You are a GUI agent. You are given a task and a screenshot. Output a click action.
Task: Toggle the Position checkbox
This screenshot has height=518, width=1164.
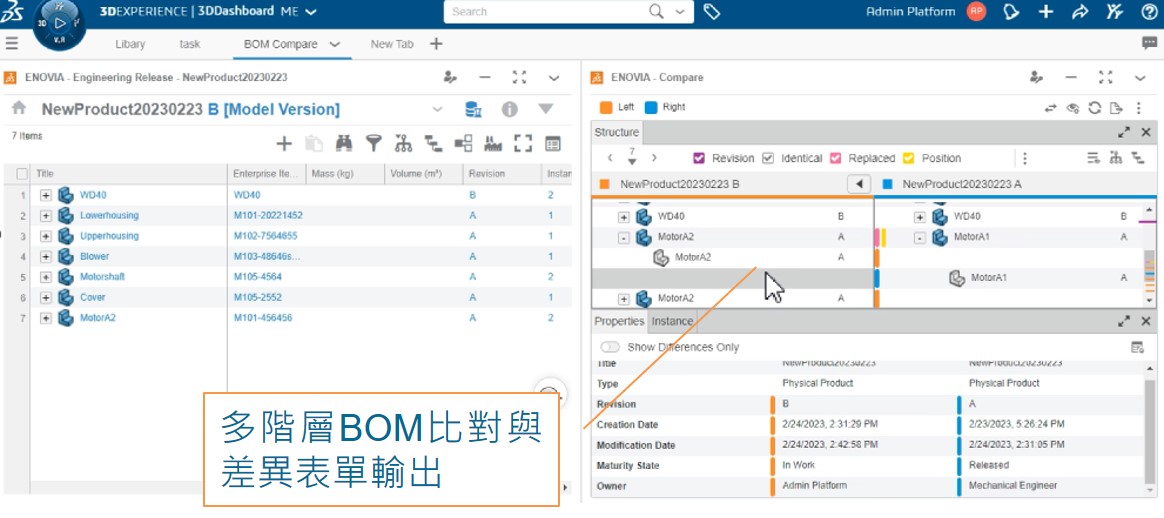tap(909, 158)
